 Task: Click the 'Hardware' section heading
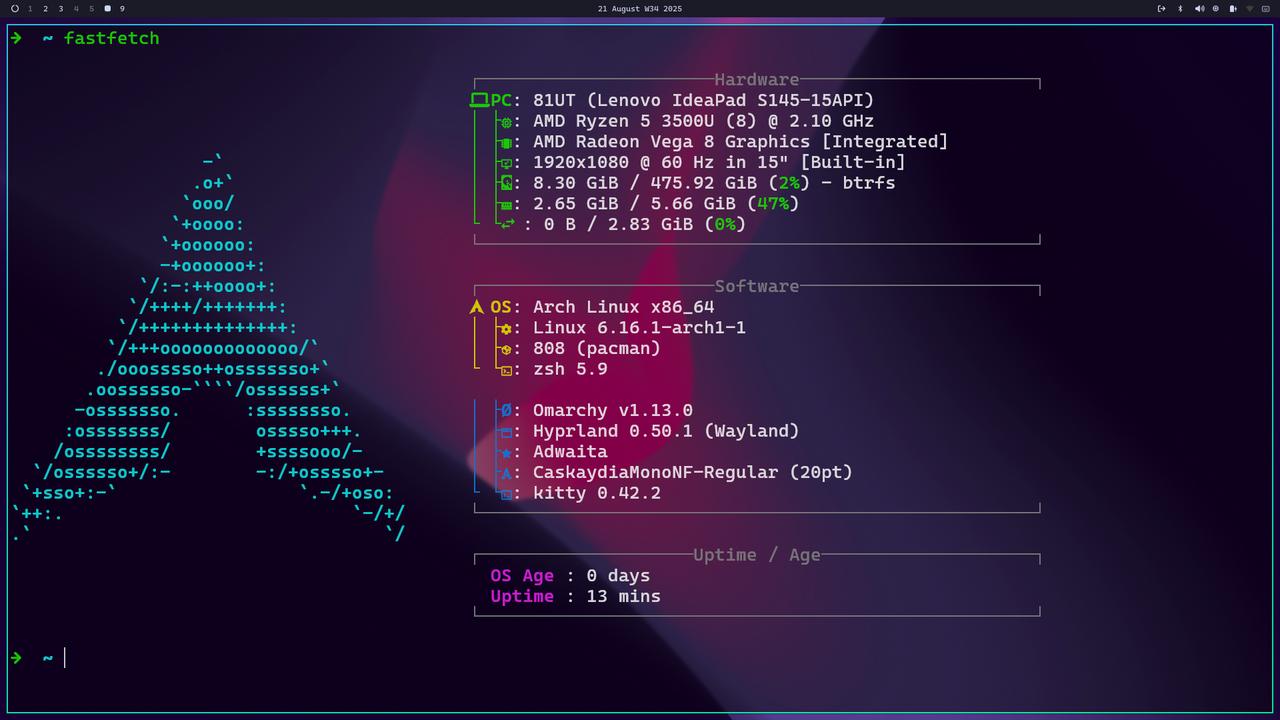[x=757, y=80]
